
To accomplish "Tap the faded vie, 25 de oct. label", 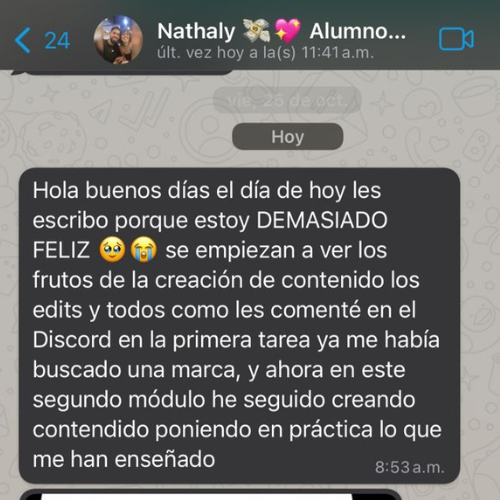I will (x=287, y=101).
